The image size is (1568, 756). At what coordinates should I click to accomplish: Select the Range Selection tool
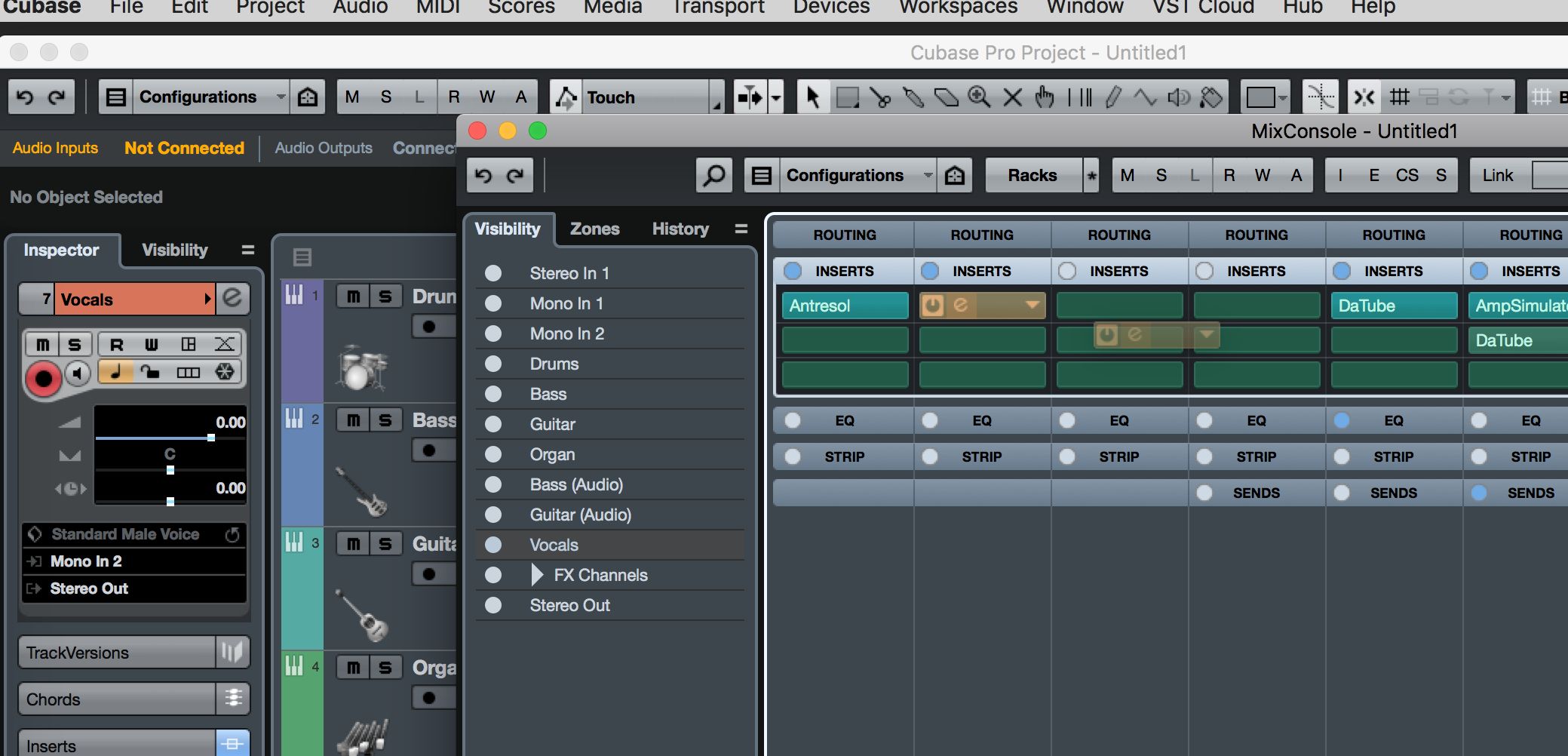(x=847, y=97)
